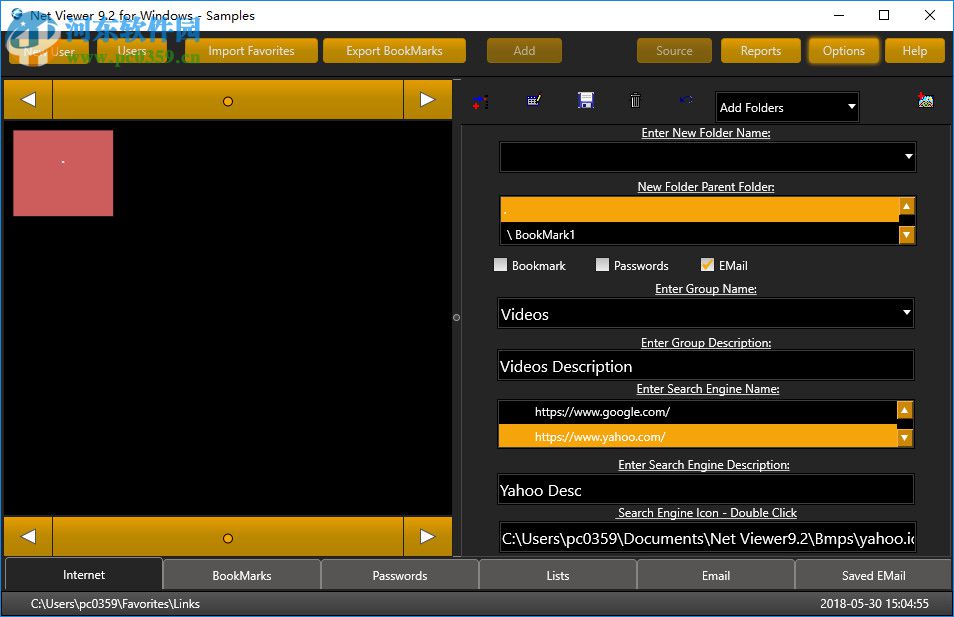Click the add new item icon
The width and height of the screenshot is (954, 617).
tap(481, 101)
